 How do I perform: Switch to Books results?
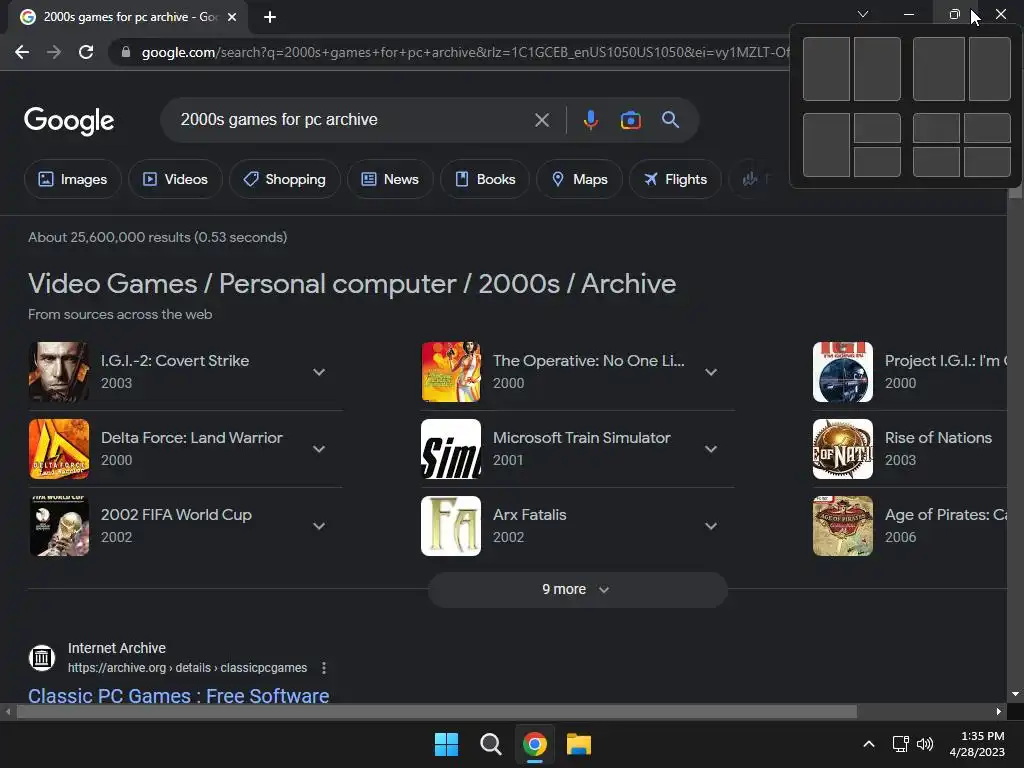tap(485, 179)
